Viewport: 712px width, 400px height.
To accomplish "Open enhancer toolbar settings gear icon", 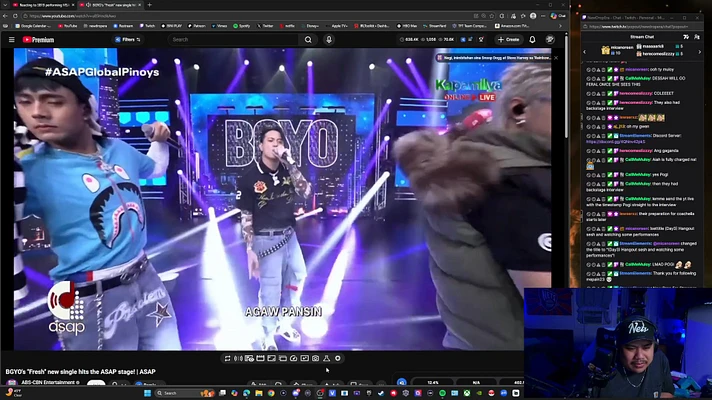I will [x=337, y=358].
